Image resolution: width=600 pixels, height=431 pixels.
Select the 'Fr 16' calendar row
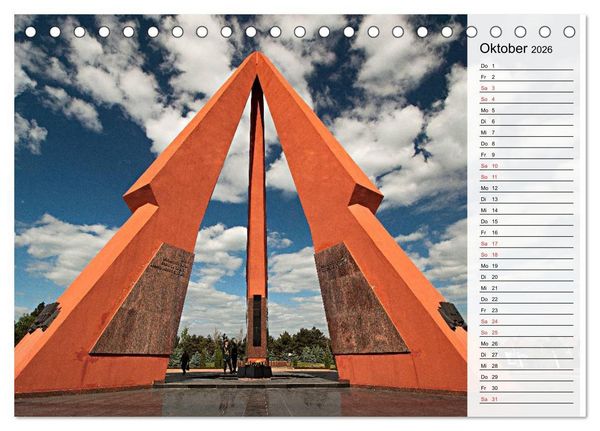point(527,232)
